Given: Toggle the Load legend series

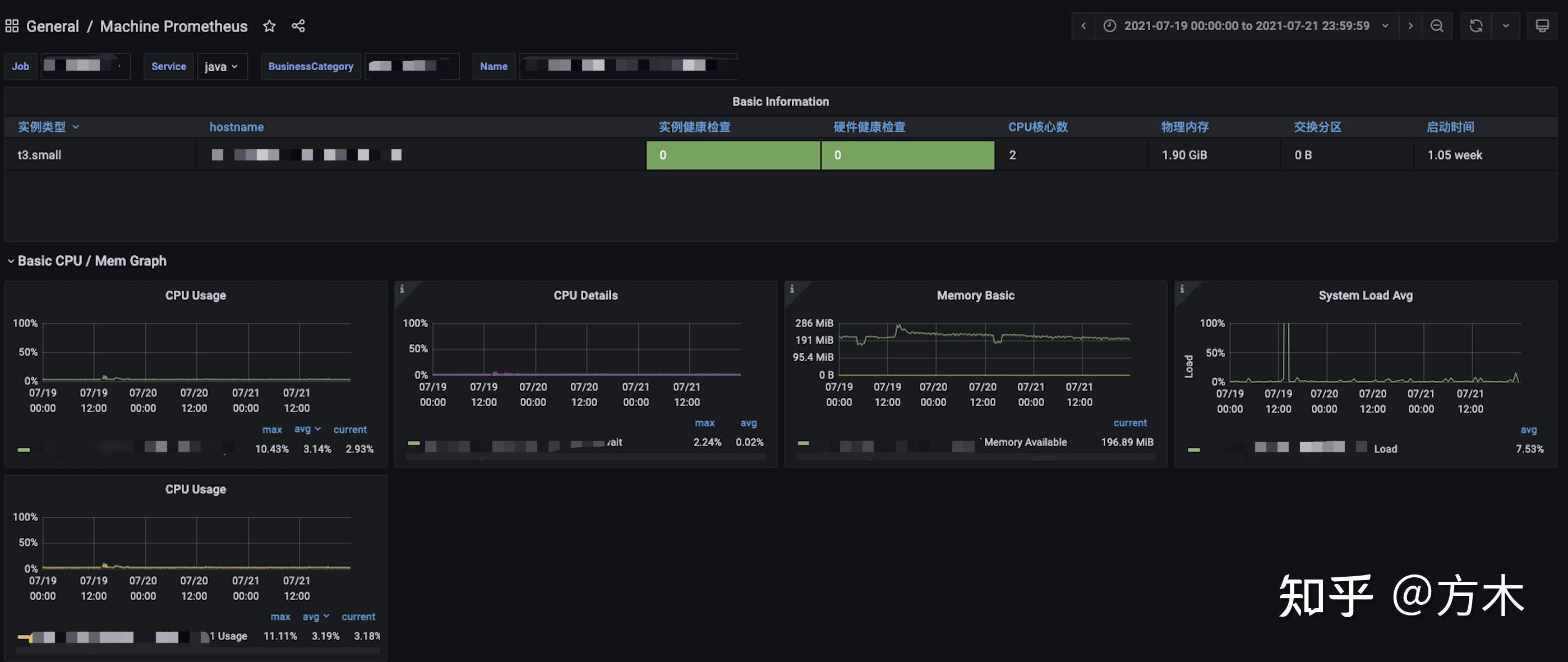Looking at the screenshot, I should [1385, 449].
